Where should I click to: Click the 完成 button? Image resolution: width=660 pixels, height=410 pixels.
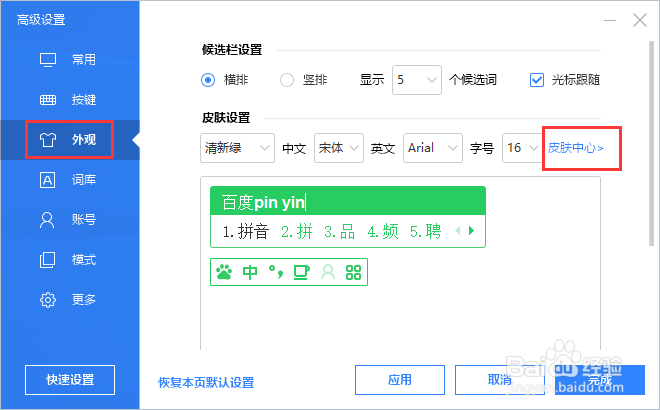pyautogui.click(x=600, y=380)
